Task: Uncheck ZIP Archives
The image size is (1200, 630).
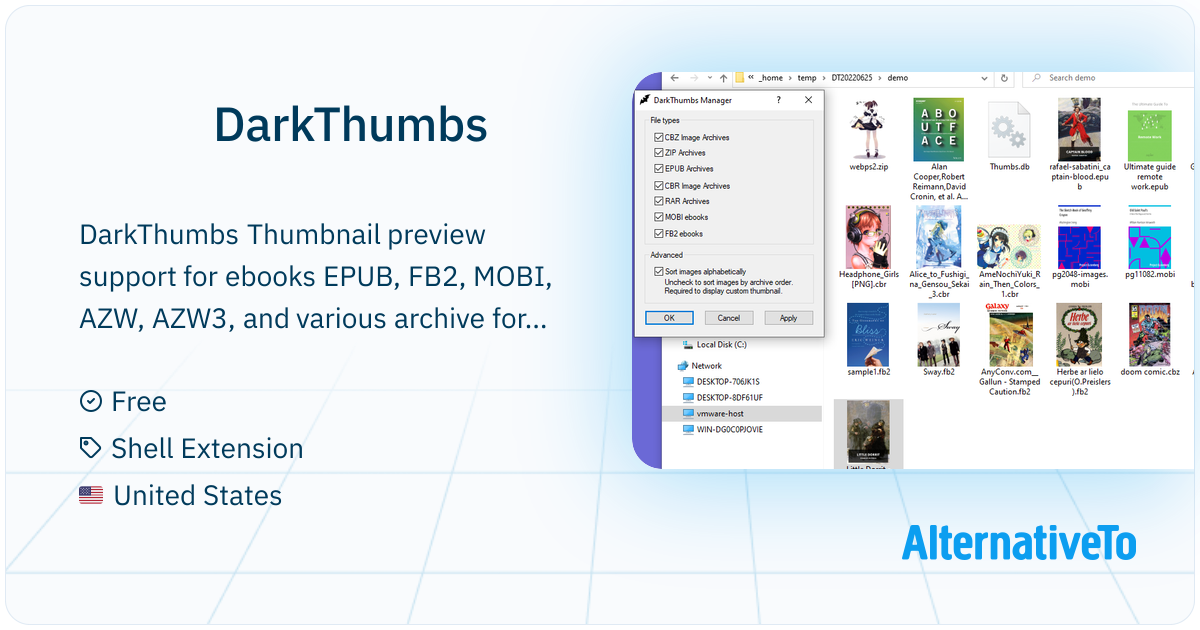Action: 658,153
